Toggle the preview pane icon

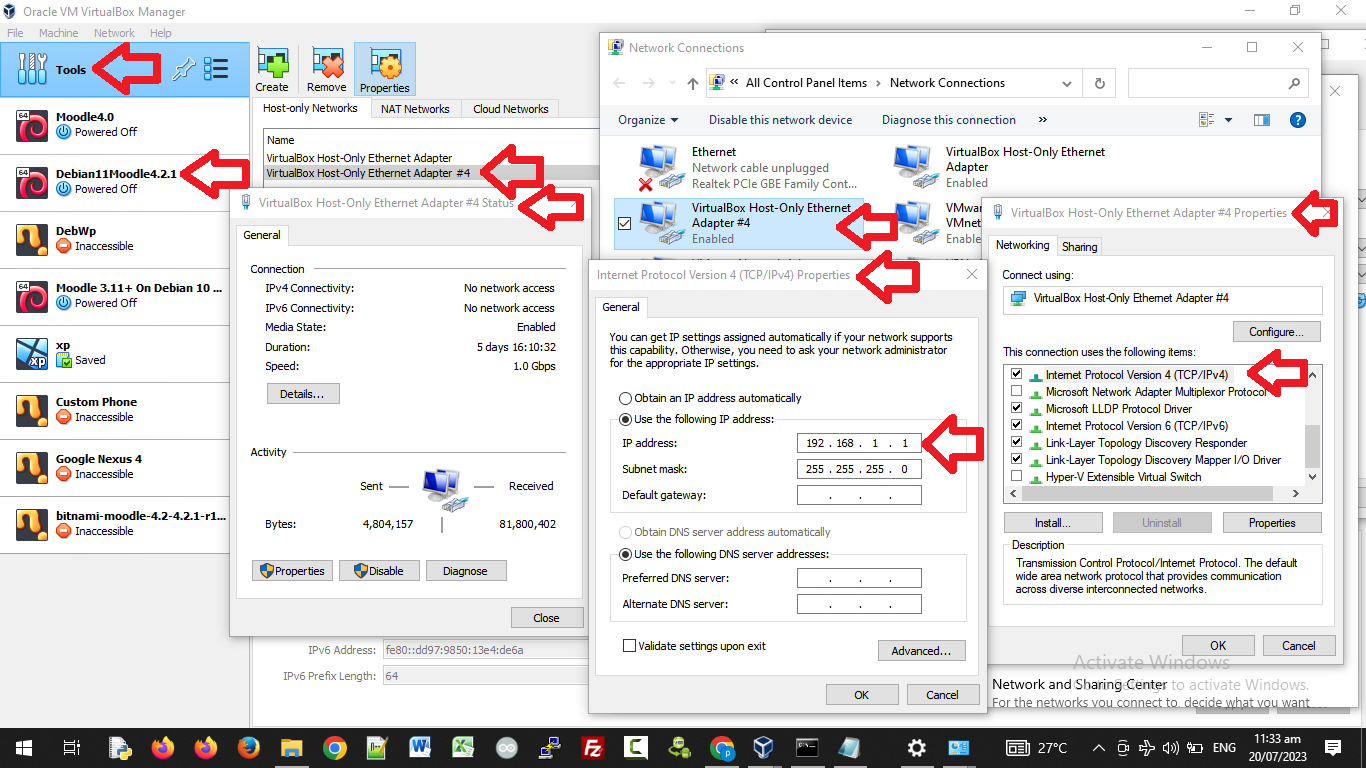click(1262, 120)
